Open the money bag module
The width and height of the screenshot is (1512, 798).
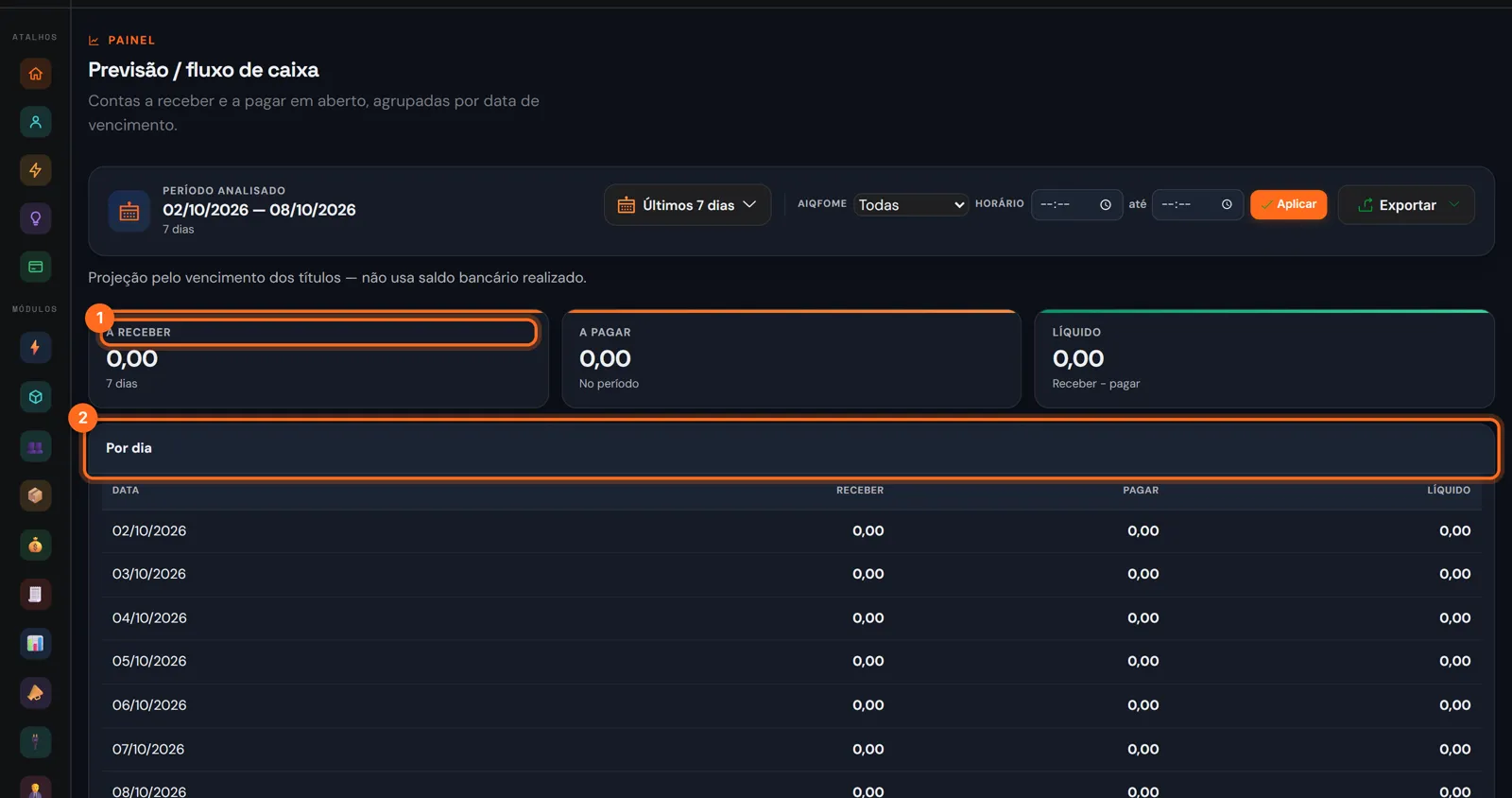pyautogui.click(x=36, y=545)
